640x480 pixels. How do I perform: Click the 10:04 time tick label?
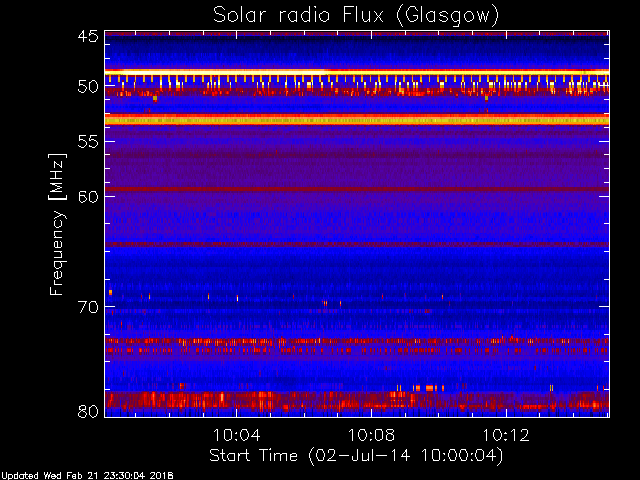[237, 435]
